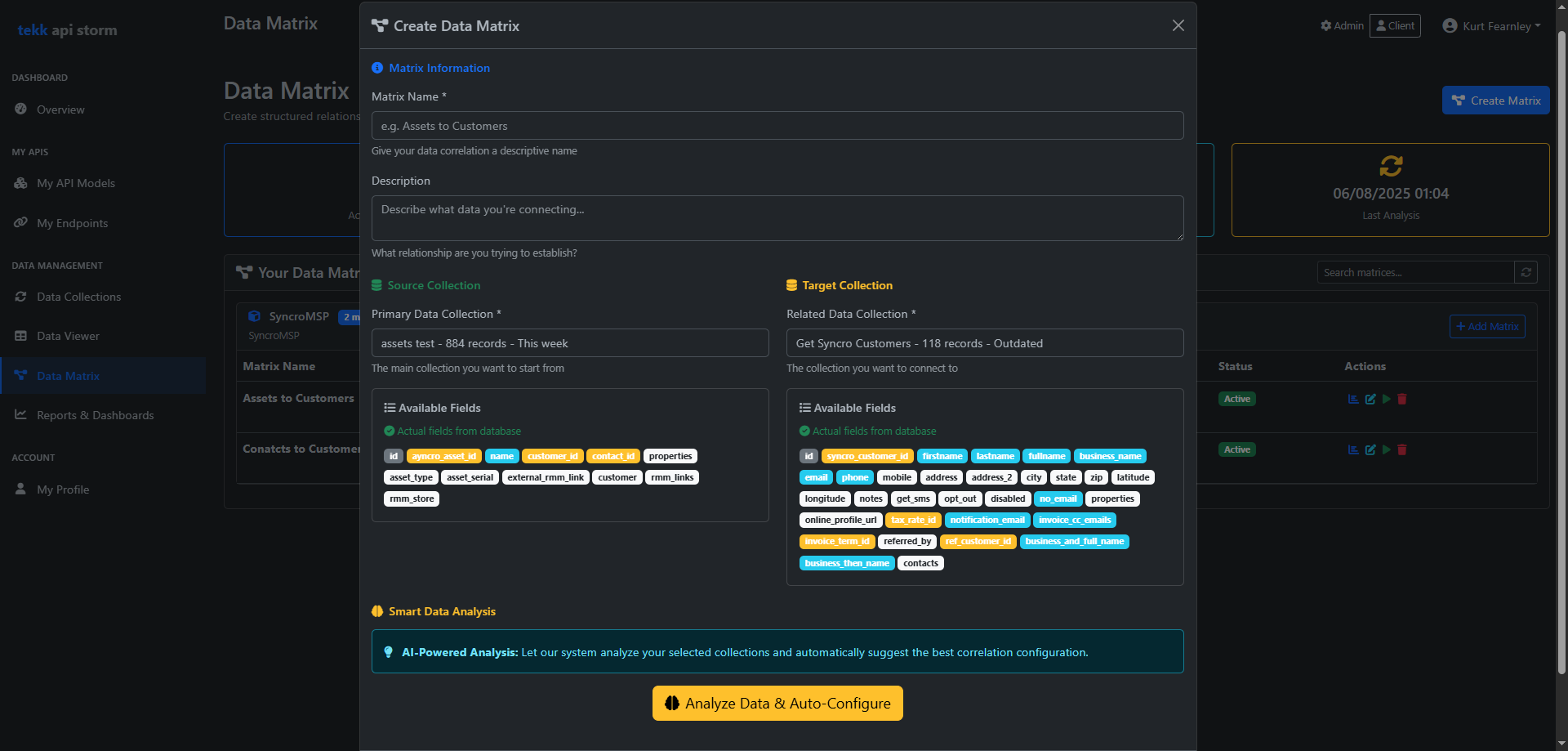Click the refresh icon beside search matrices
Screen dimensions: 1568x751
click(1526, 272)
